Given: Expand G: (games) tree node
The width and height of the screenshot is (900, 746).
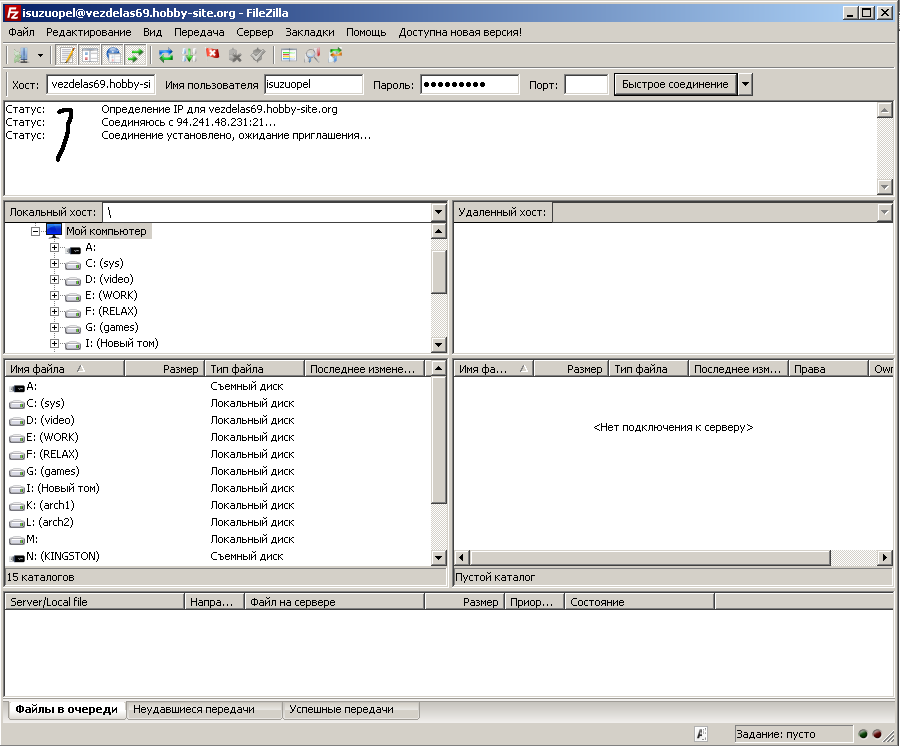Looking at the screenshot, I should [x=54, y=328].
